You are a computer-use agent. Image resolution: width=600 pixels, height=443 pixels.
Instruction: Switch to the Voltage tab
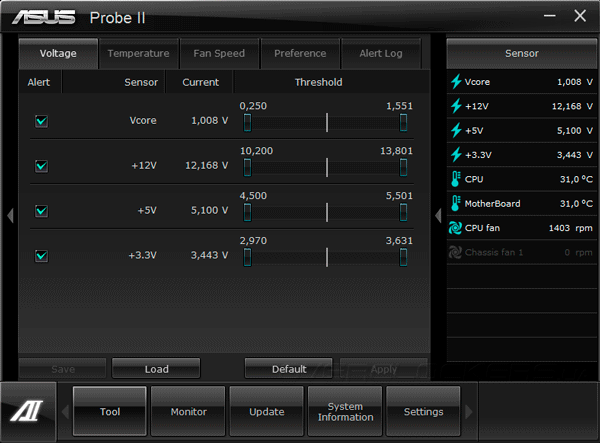58,54
